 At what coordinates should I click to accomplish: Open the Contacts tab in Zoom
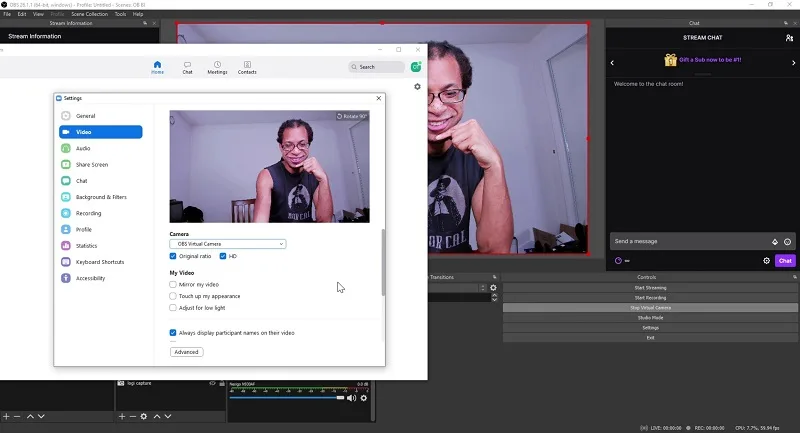coord(247,67)
